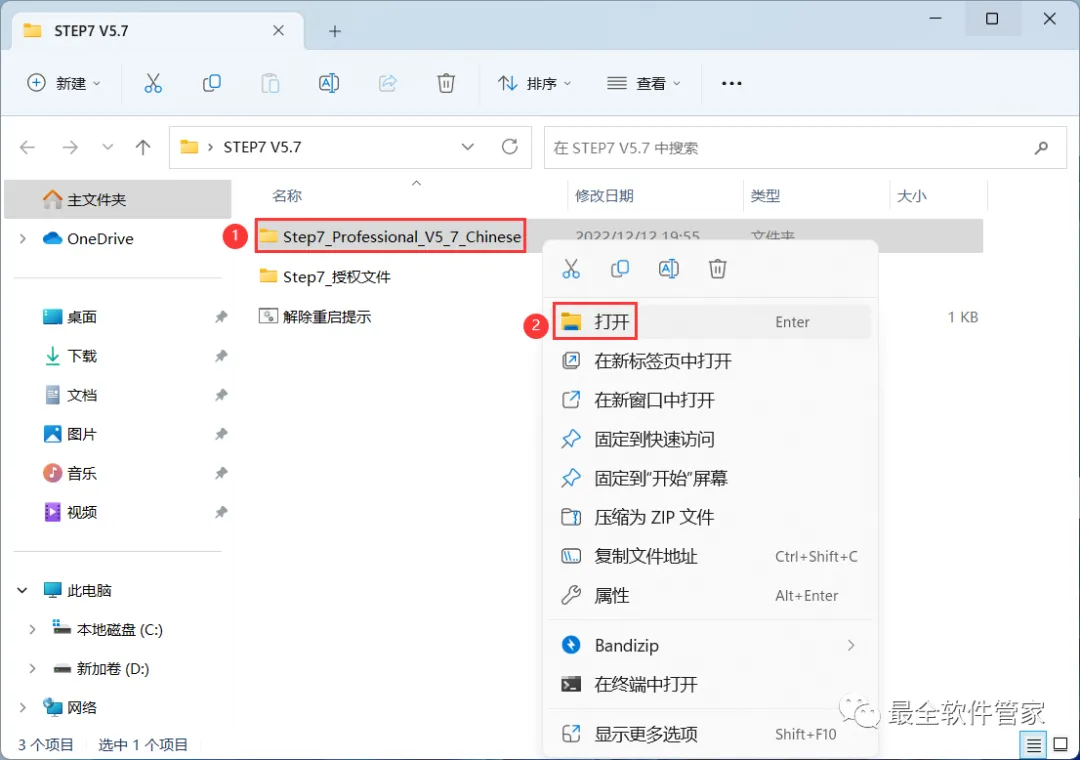Screen dimensions: 1080x760
Task: Unpin 桌面 via its pin icon
Action: [221, 317]
